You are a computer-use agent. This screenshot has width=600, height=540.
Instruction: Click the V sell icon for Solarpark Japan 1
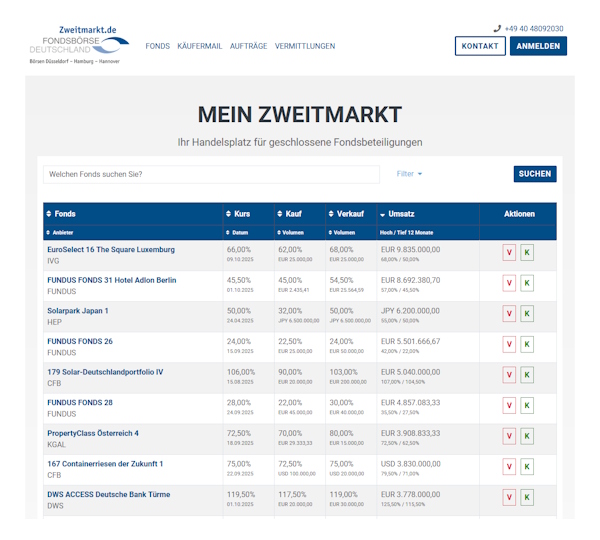(509, 314)
